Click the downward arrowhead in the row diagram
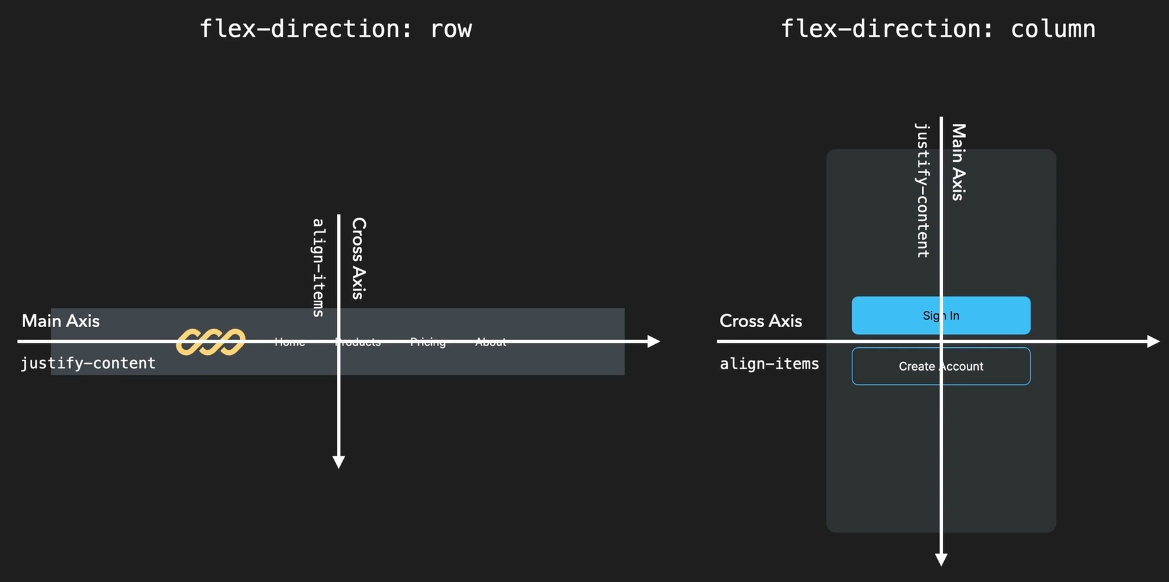The width and height of the screenshot is (1169, 582). point(339,461)
